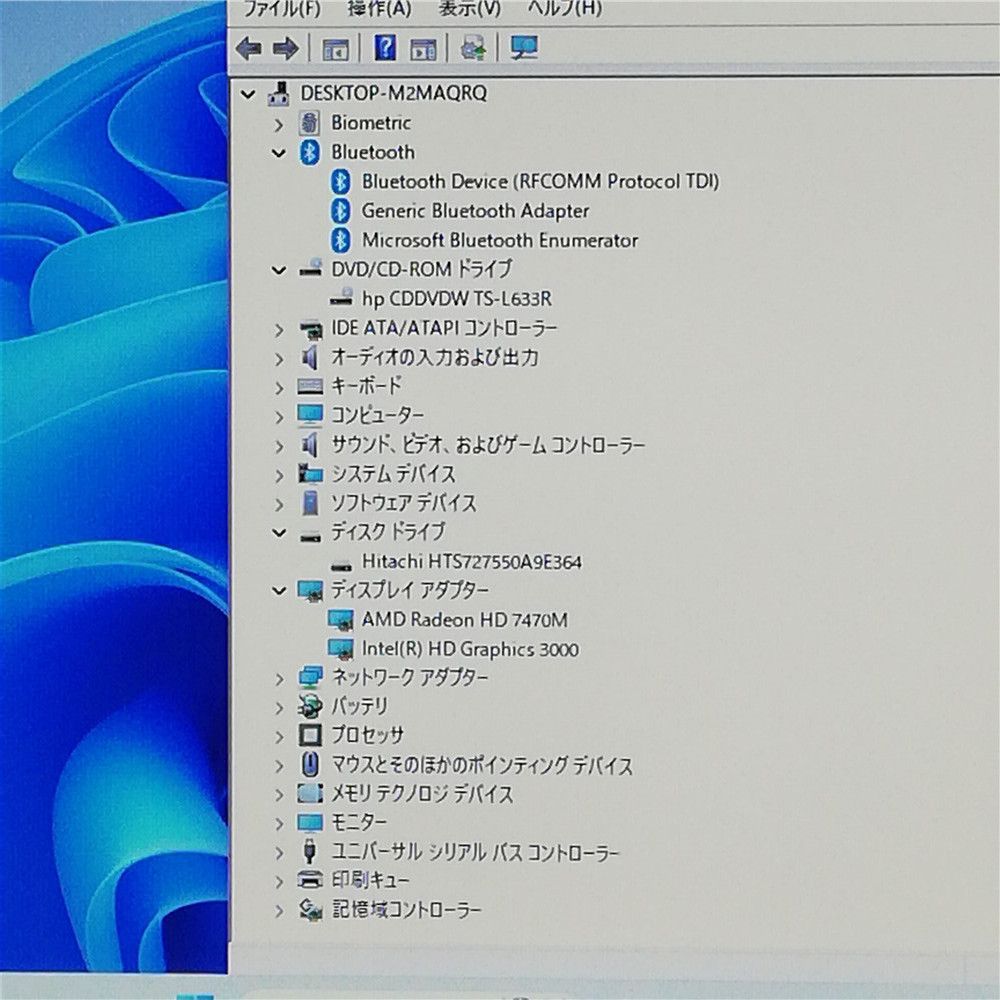The height and width of the screenshot is (1000, 1000).
Task: Expand the プロセッサ category
Action: click(x=278, y=737)
